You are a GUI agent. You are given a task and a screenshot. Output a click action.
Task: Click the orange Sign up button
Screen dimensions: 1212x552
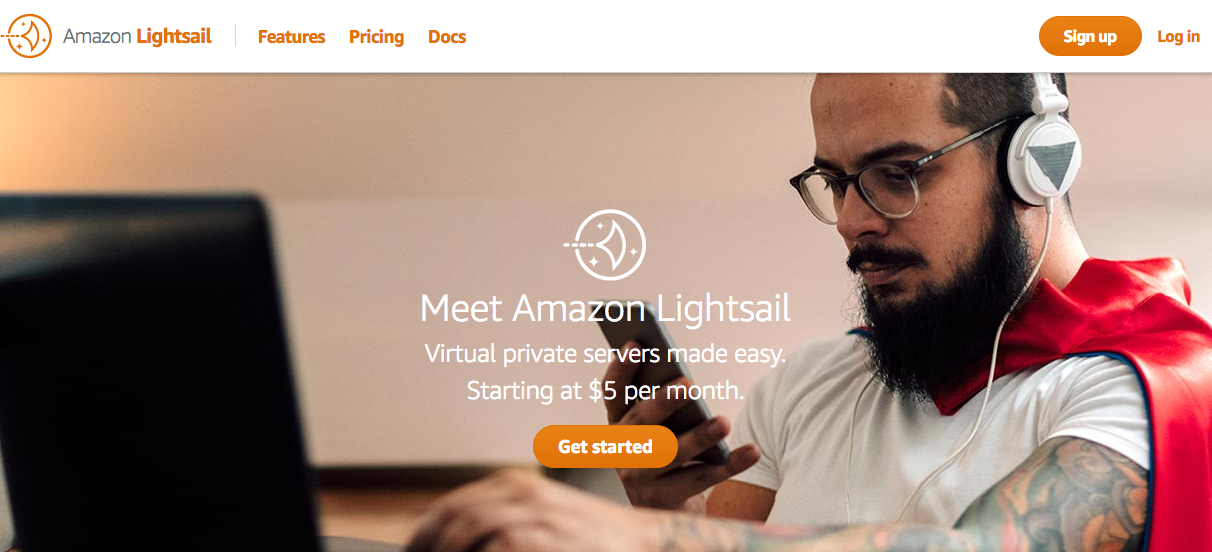[1090, 36]
